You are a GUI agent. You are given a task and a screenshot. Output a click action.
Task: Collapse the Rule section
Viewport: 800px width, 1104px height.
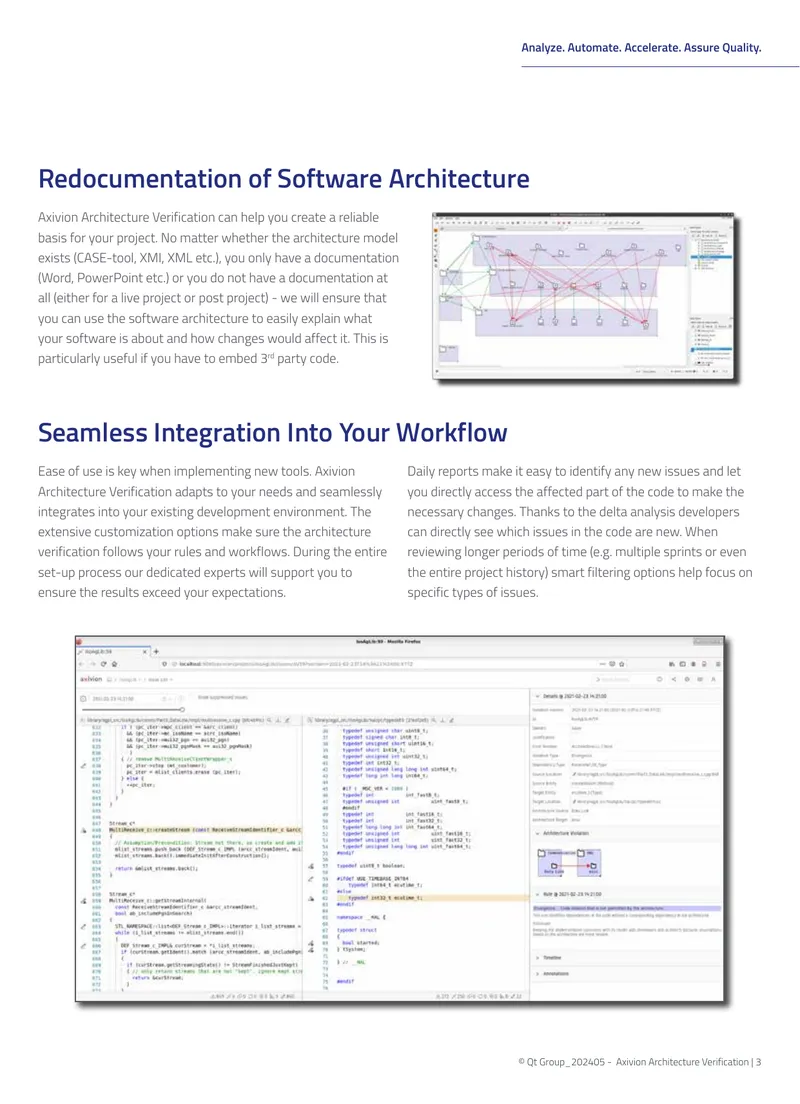click(539, 894)
